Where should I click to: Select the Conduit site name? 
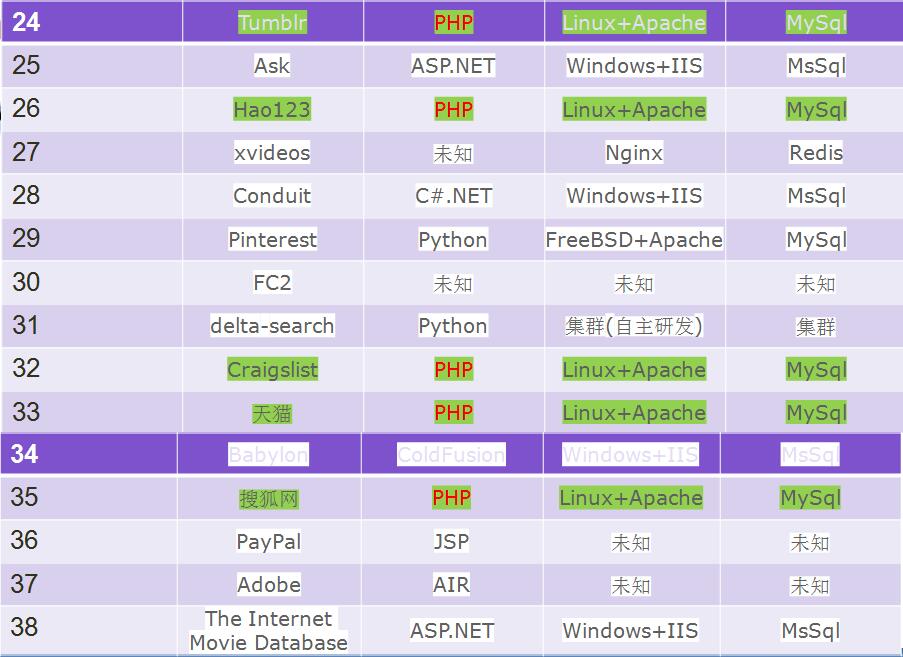(x=272, y=196)
